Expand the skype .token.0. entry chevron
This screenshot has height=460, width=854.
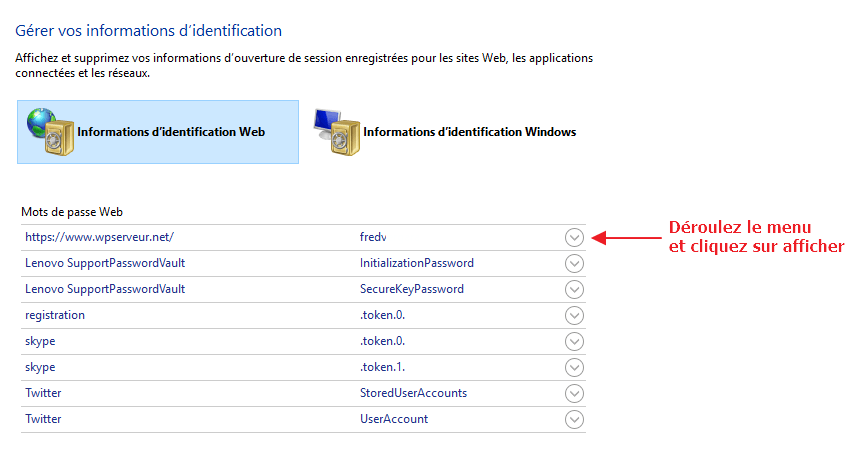point(574,342)
